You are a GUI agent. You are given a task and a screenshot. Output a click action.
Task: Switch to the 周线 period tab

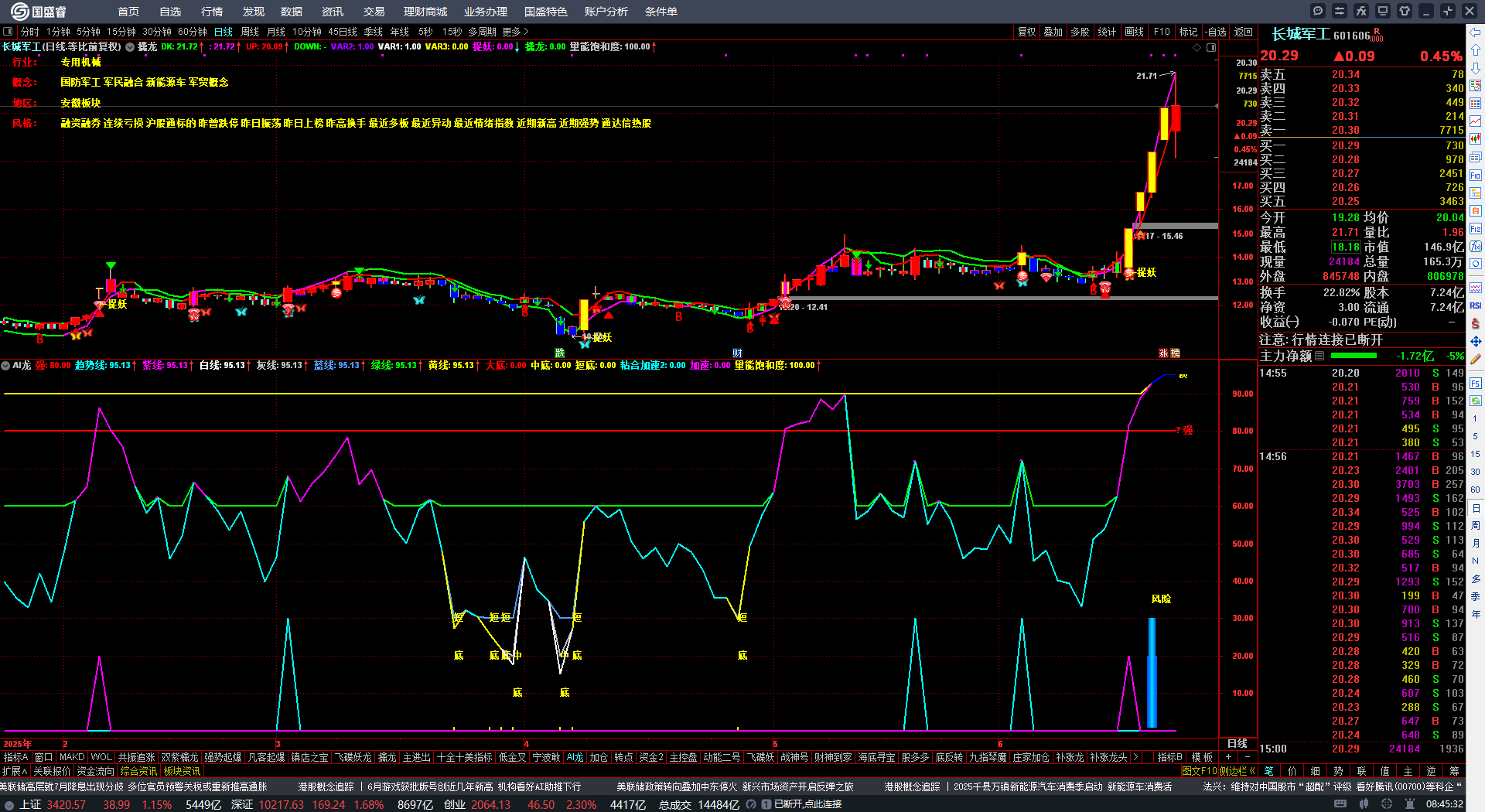click(x=250, y=32)
